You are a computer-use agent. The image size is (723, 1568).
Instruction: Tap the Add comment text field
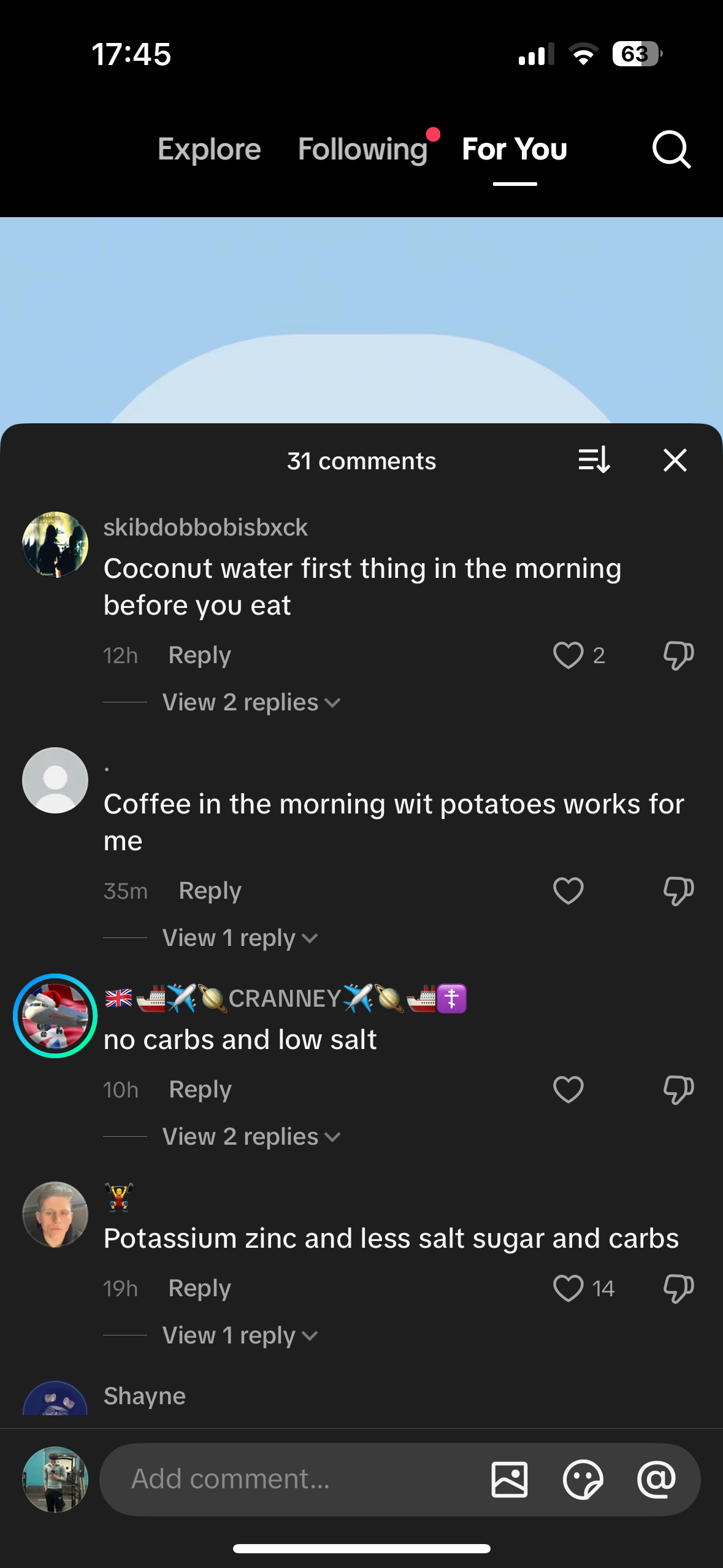pyautogui.click(x=294, y=1479)
